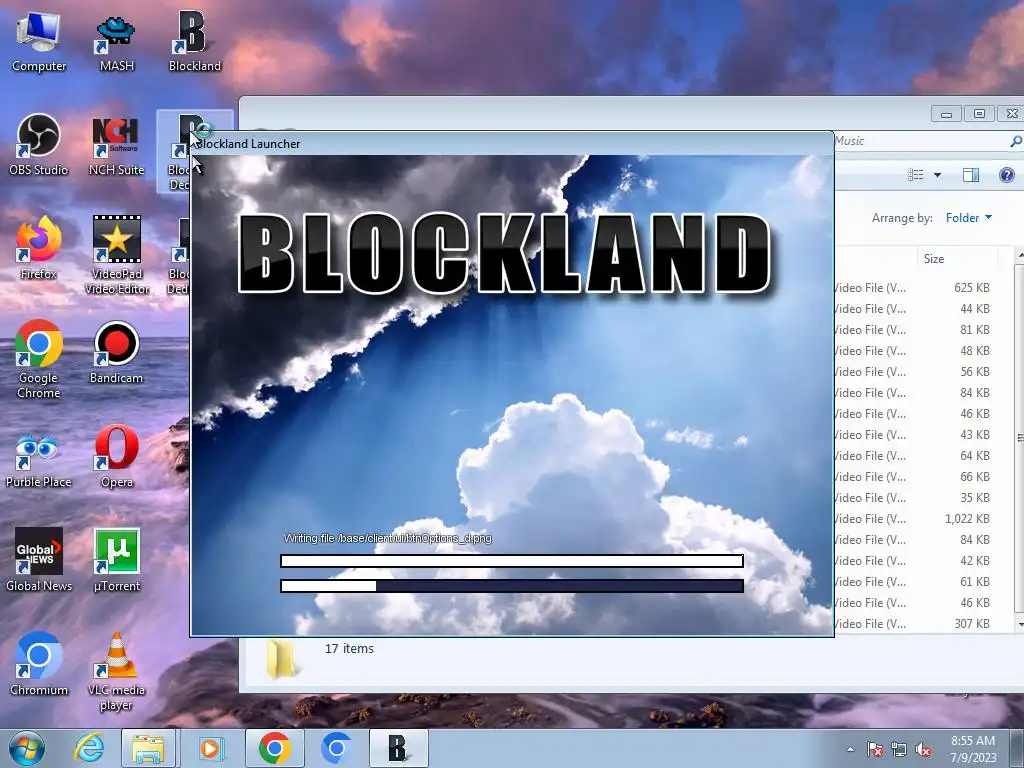1024x768 pixels.
Task: Open the Bandicam desktop shortcut
Action: point(116,353)
